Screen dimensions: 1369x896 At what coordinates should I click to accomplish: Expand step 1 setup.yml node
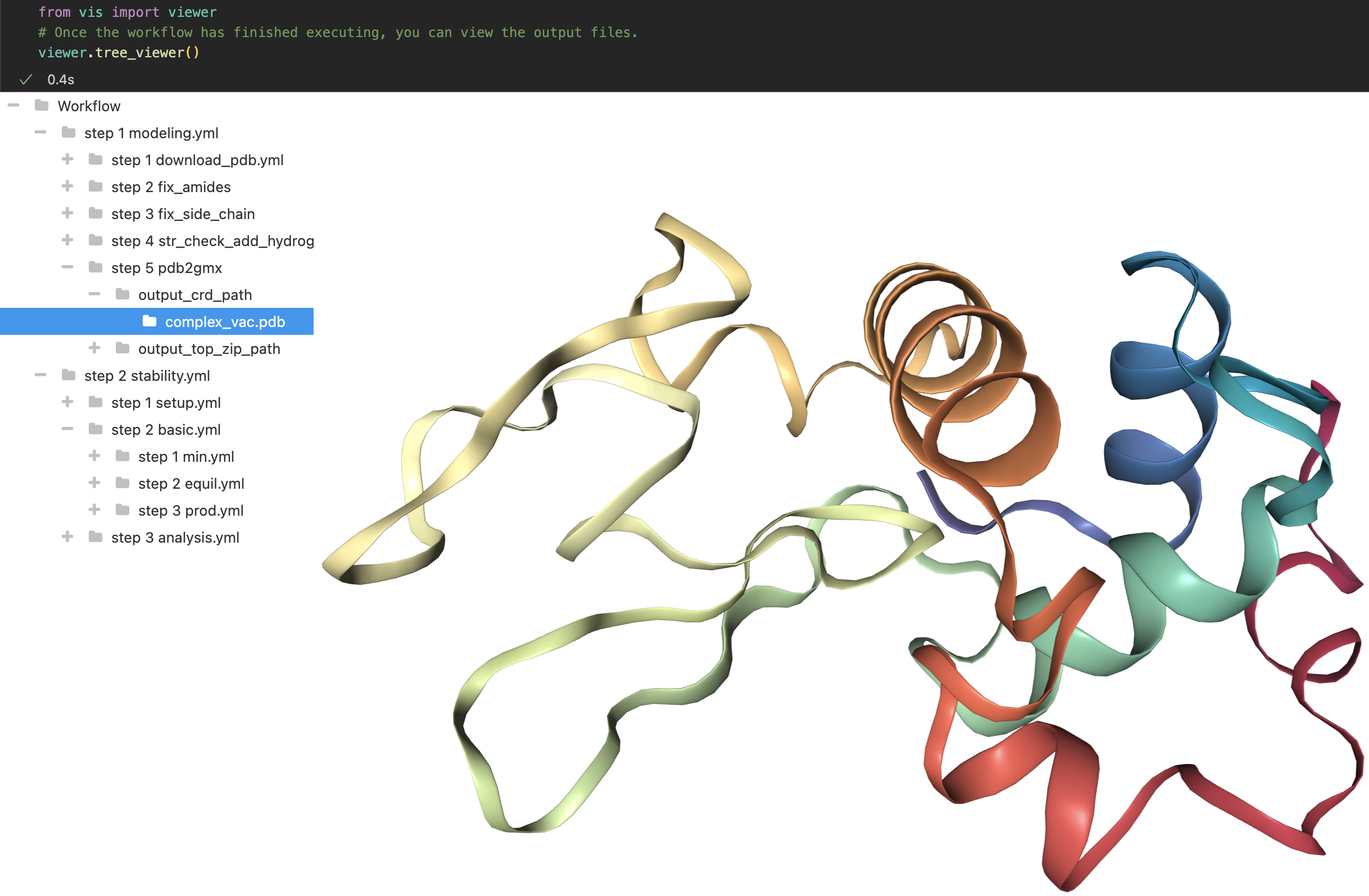tap(67, 402)
